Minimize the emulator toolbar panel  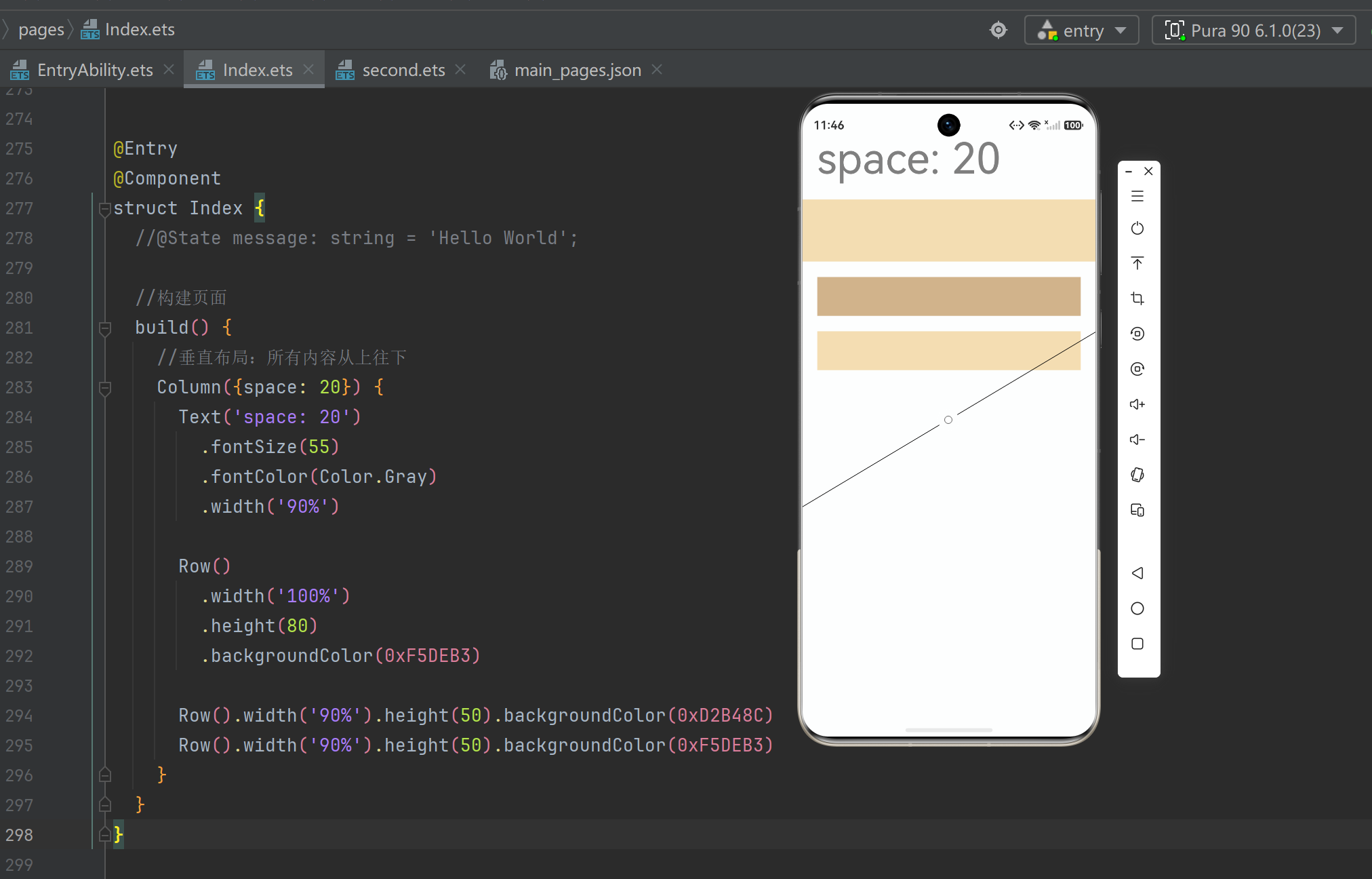[1129, 172]
